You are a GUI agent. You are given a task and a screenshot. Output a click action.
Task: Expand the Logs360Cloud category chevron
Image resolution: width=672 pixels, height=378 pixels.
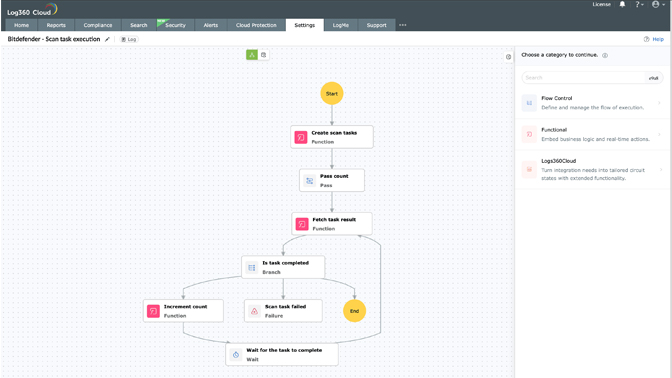(x=660, y=170)
